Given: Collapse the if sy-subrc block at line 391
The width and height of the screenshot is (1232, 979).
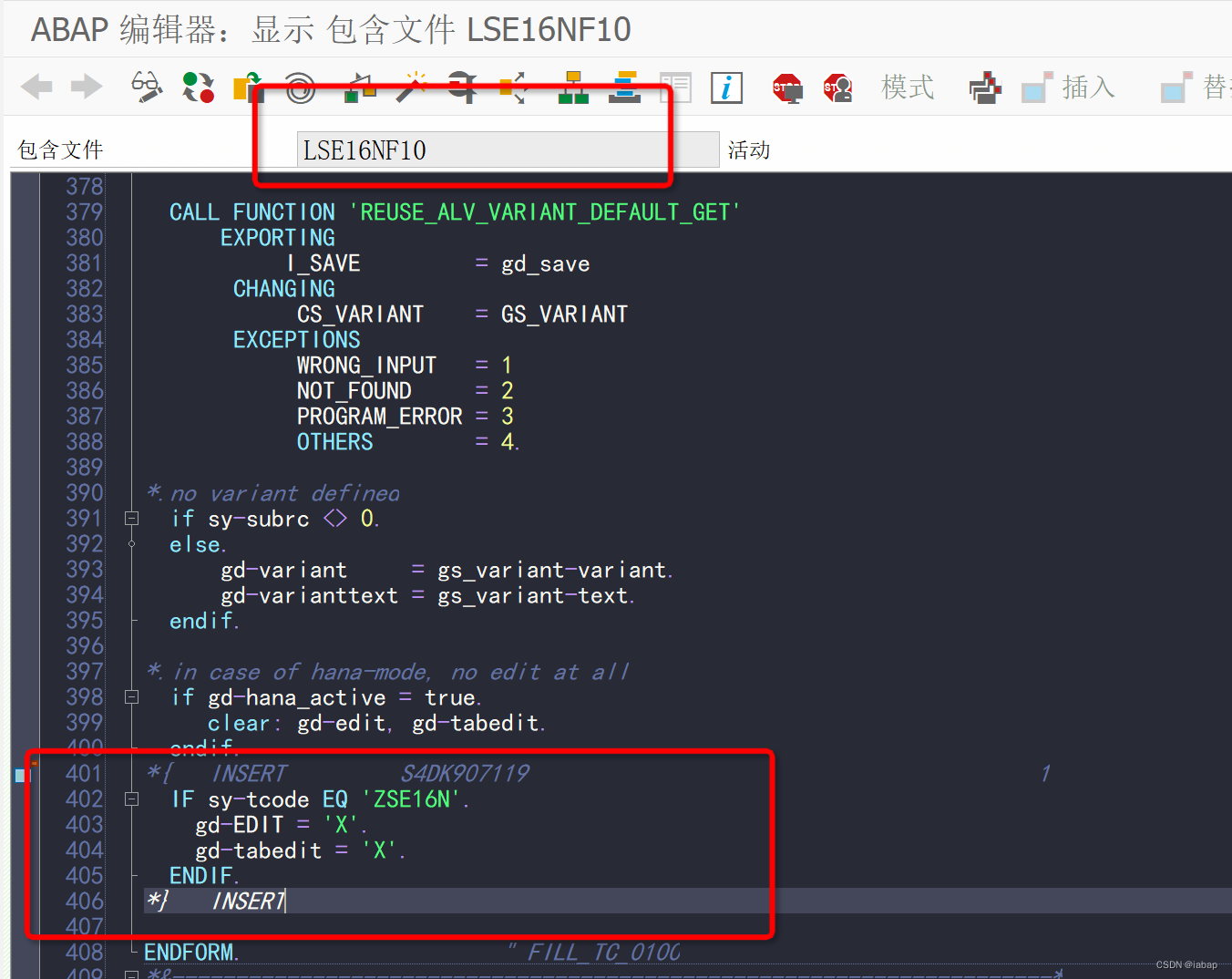Looking at the screenshot, I should [131, 518].
